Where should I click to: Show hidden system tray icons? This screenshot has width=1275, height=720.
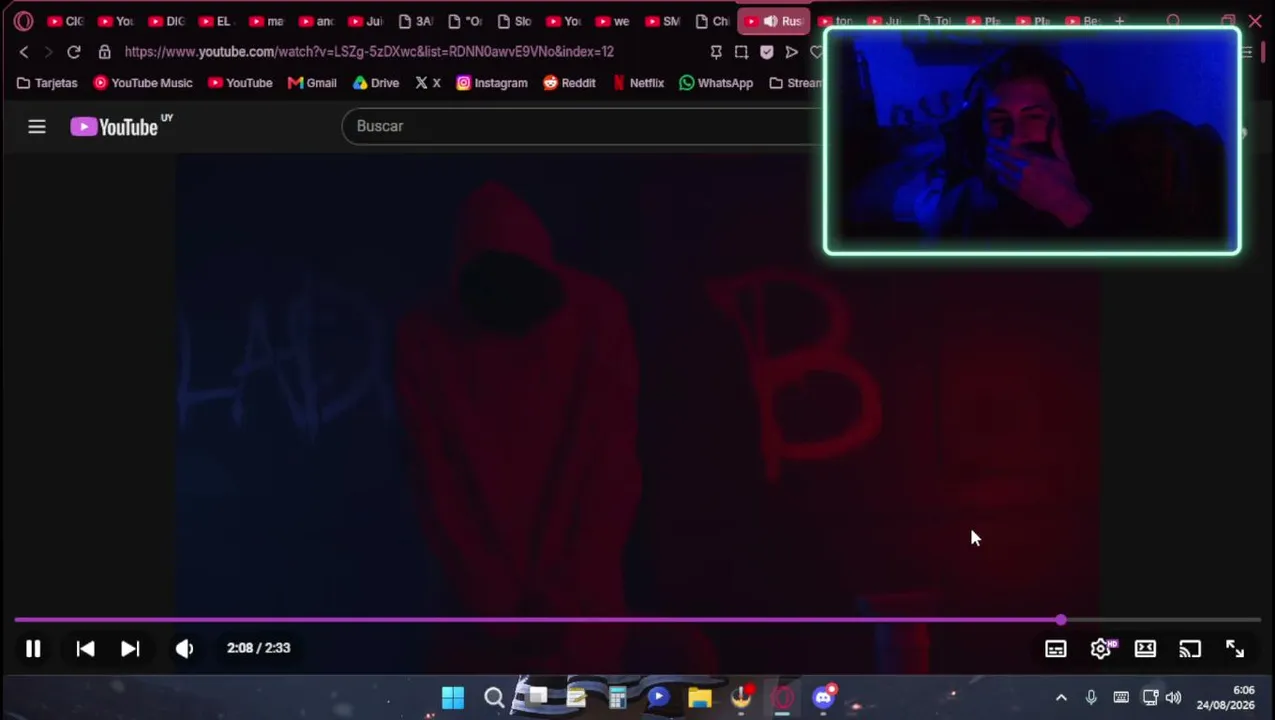(x=1061, y=698)
